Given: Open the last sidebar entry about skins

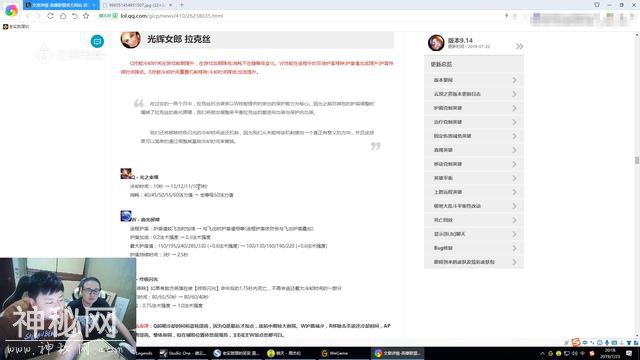Looking at the screenshot, I should coord(474,262).
